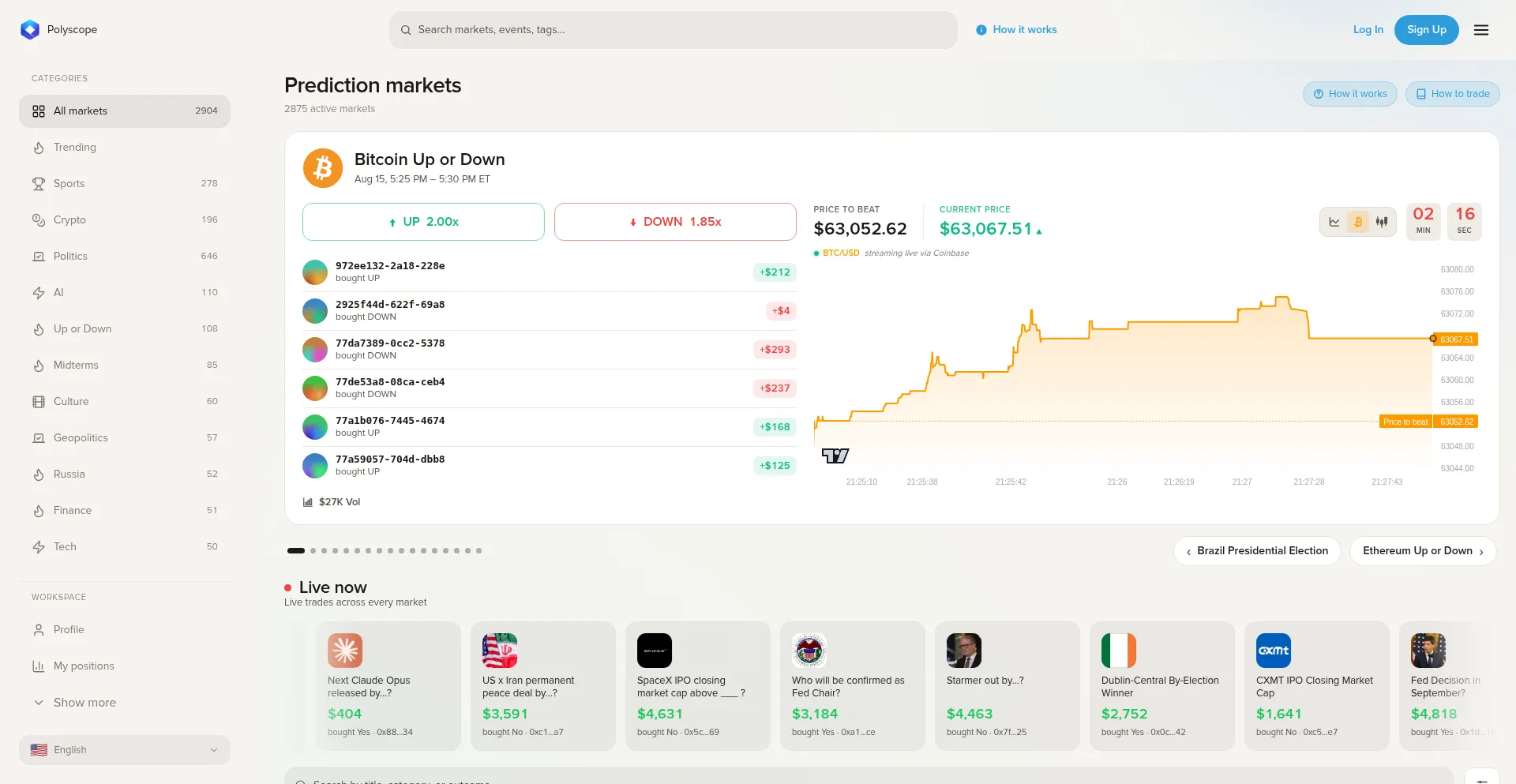Switch to the line chart view
Viewport: 1516px width, 784px height.
click(1334, 222)
